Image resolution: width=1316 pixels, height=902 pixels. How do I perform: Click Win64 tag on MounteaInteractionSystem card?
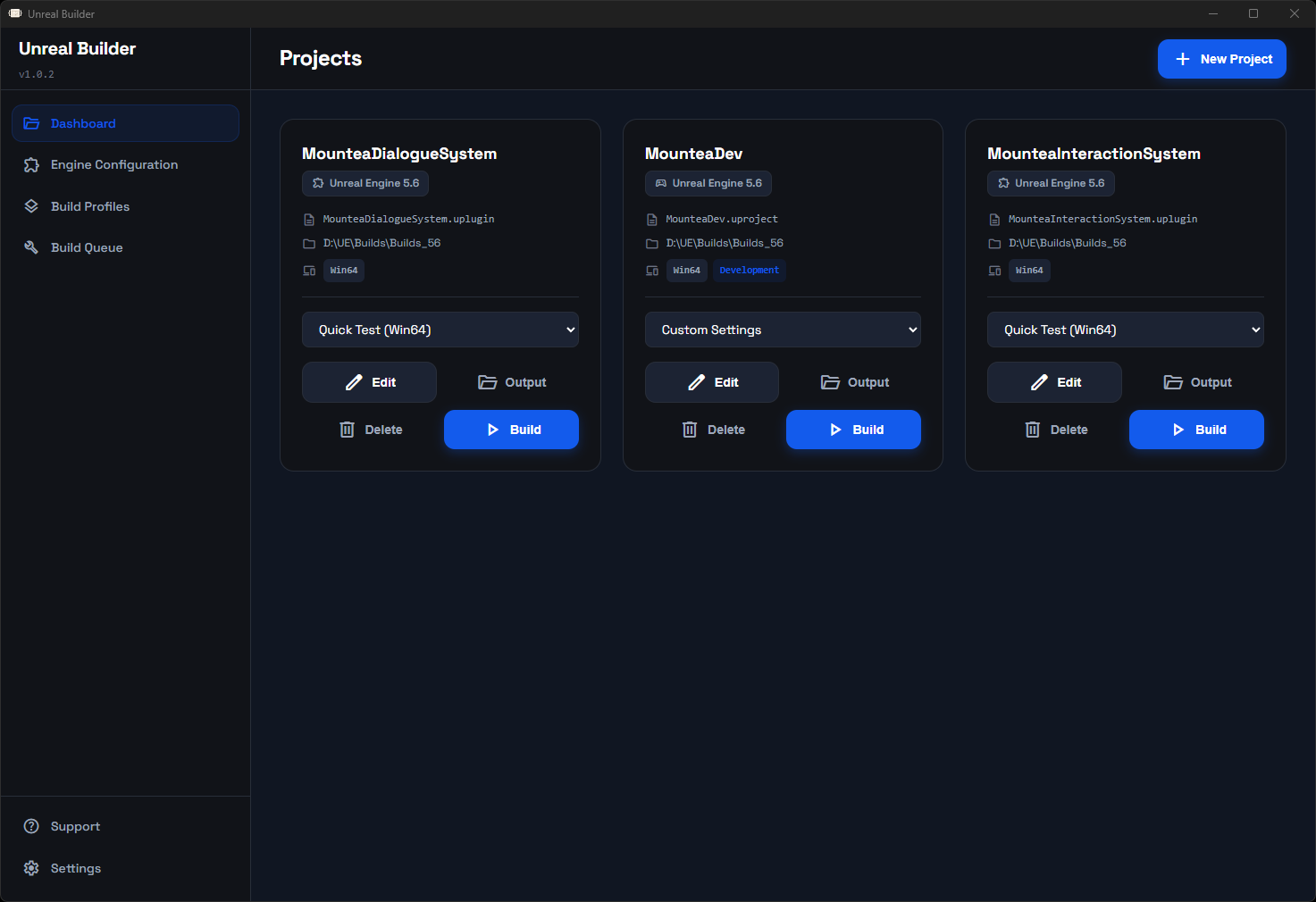pyautogui.click(x=1029, y=270)
